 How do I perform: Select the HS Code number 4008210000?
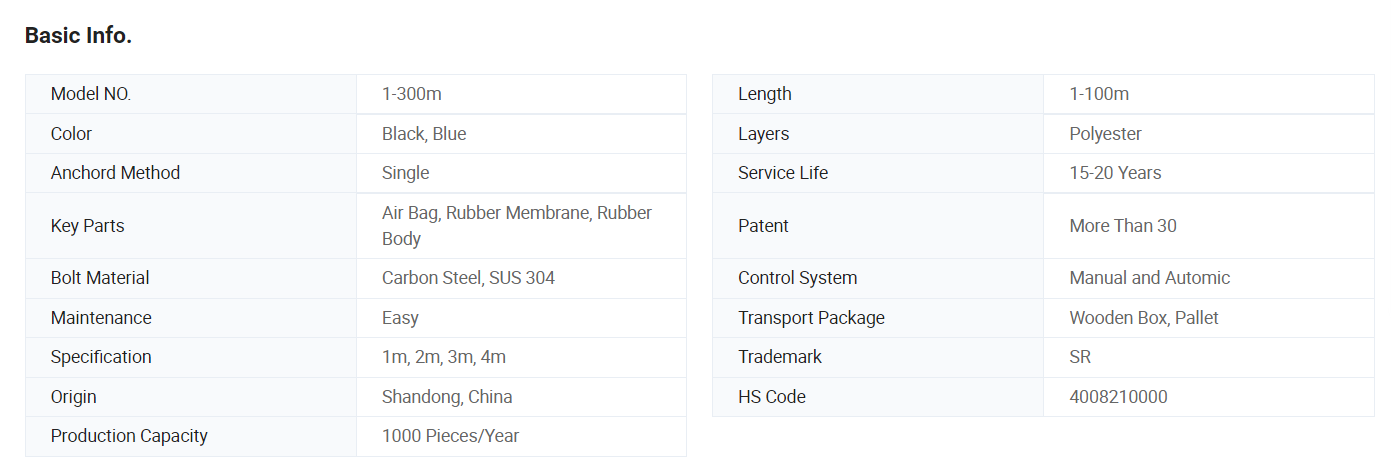pyautogui.click(x=1118, y=397)
